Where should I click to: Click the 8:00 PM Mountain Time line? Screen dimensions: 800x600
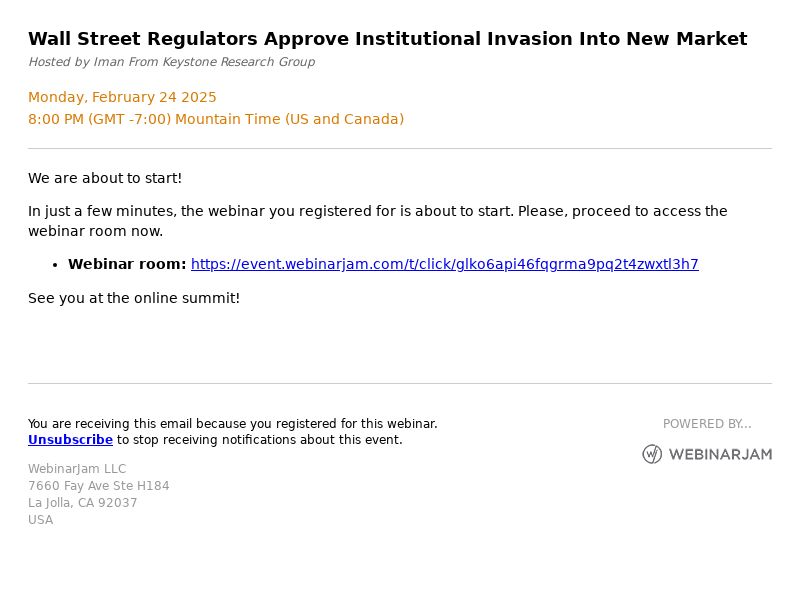click(x=216, y=119)
